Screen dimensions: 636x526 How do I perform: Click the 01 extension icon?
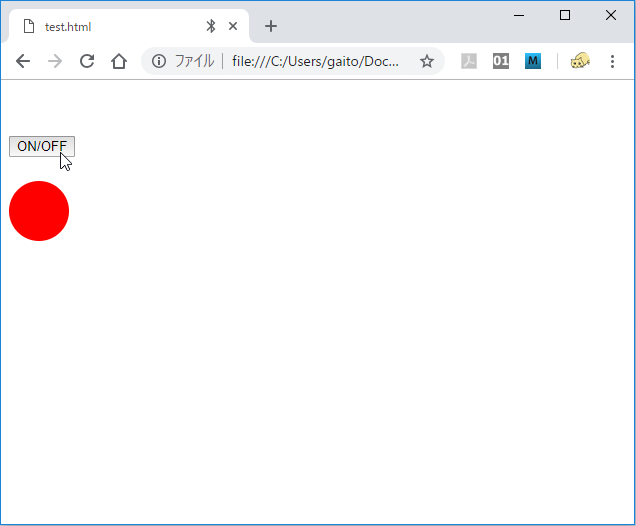[x=501, y=61]
